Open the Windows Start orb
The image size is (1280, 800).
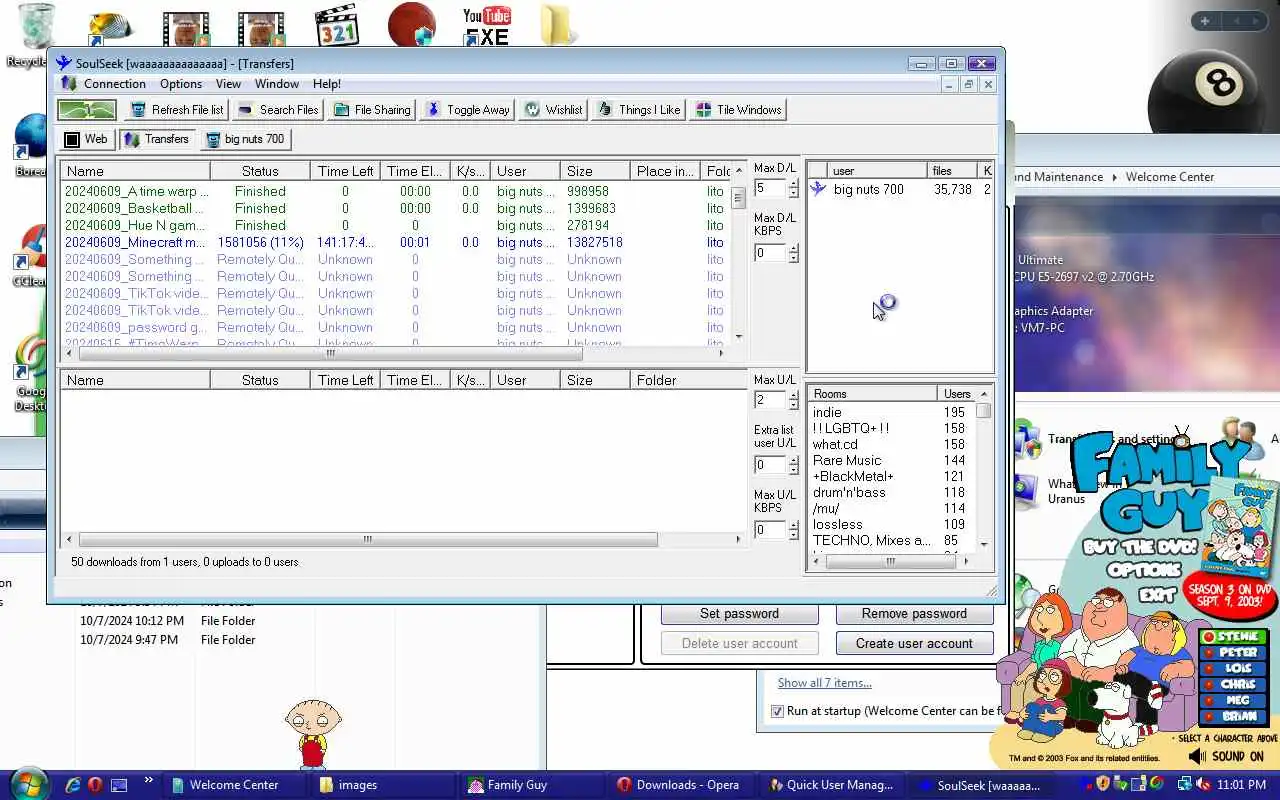(x=27, y=783)
